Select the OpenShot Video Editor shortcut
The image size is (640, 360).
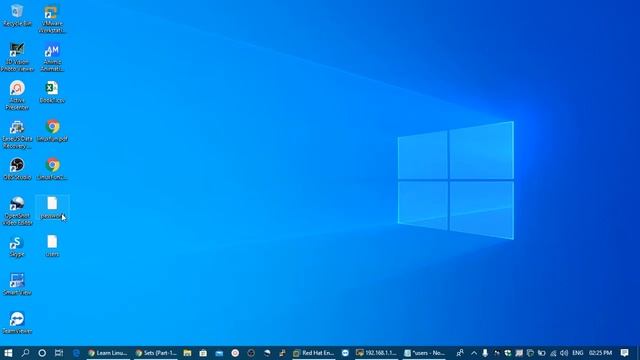(x=17, y=211)
